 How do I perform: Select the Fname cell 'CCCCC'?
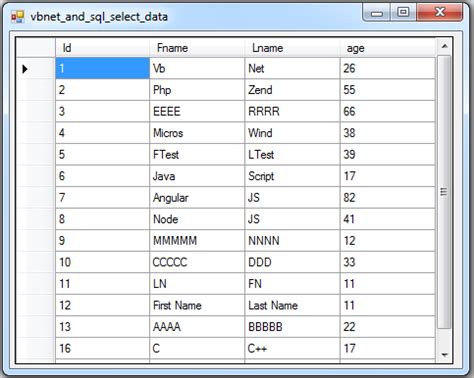(x=197, y=262)
